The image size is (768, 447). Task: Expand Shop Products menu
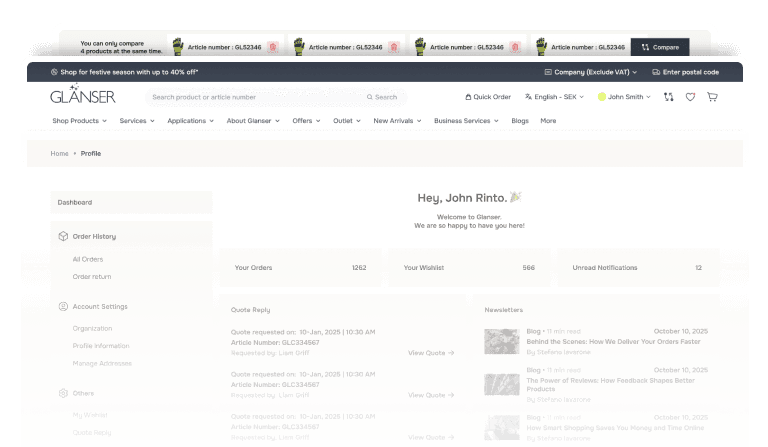[x=79, y=120]
